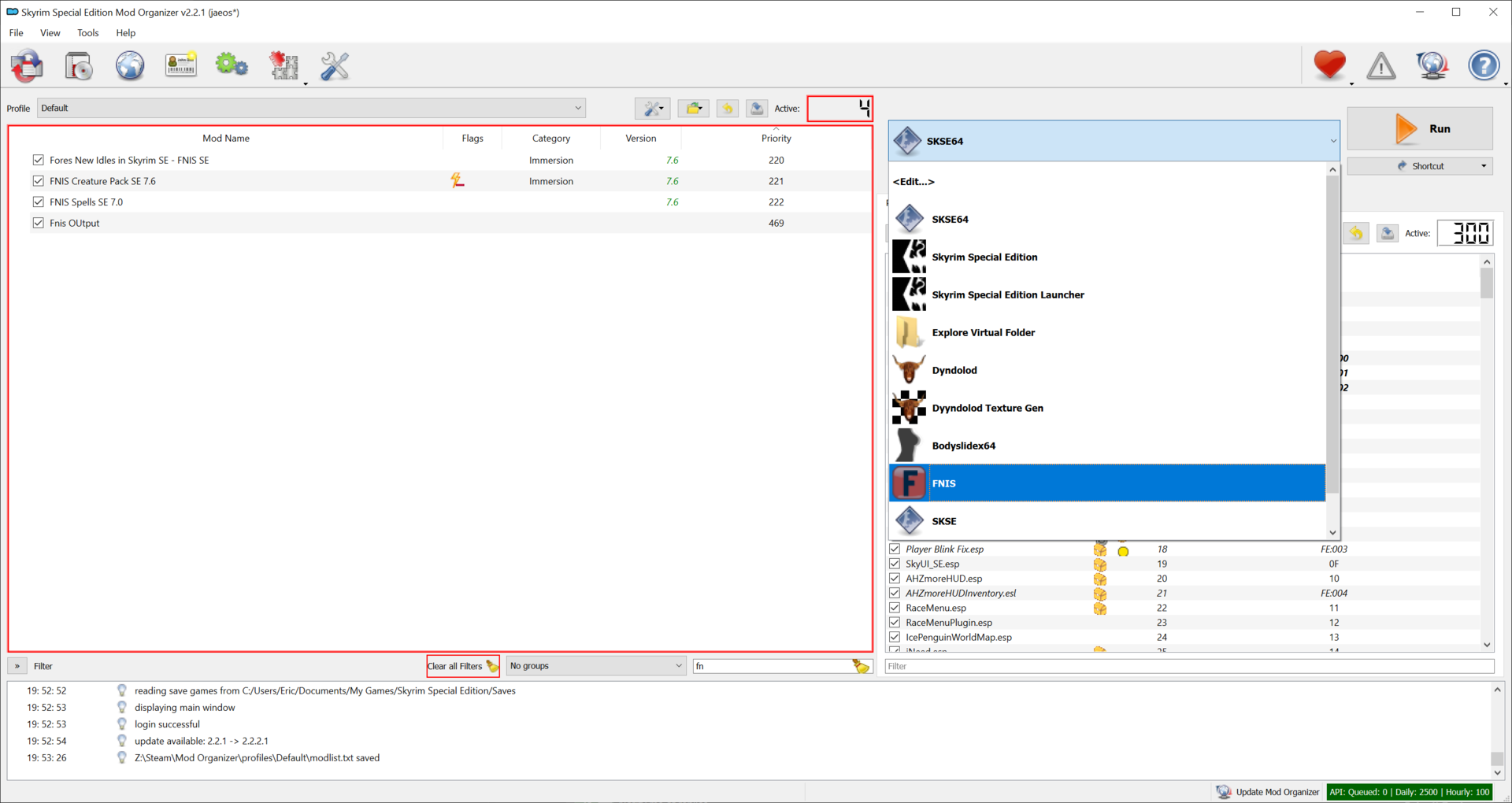The height and width of the screenshot is (803, 1512).
Task: Click the orange Run arrow icon
Action: [1406, 129]
